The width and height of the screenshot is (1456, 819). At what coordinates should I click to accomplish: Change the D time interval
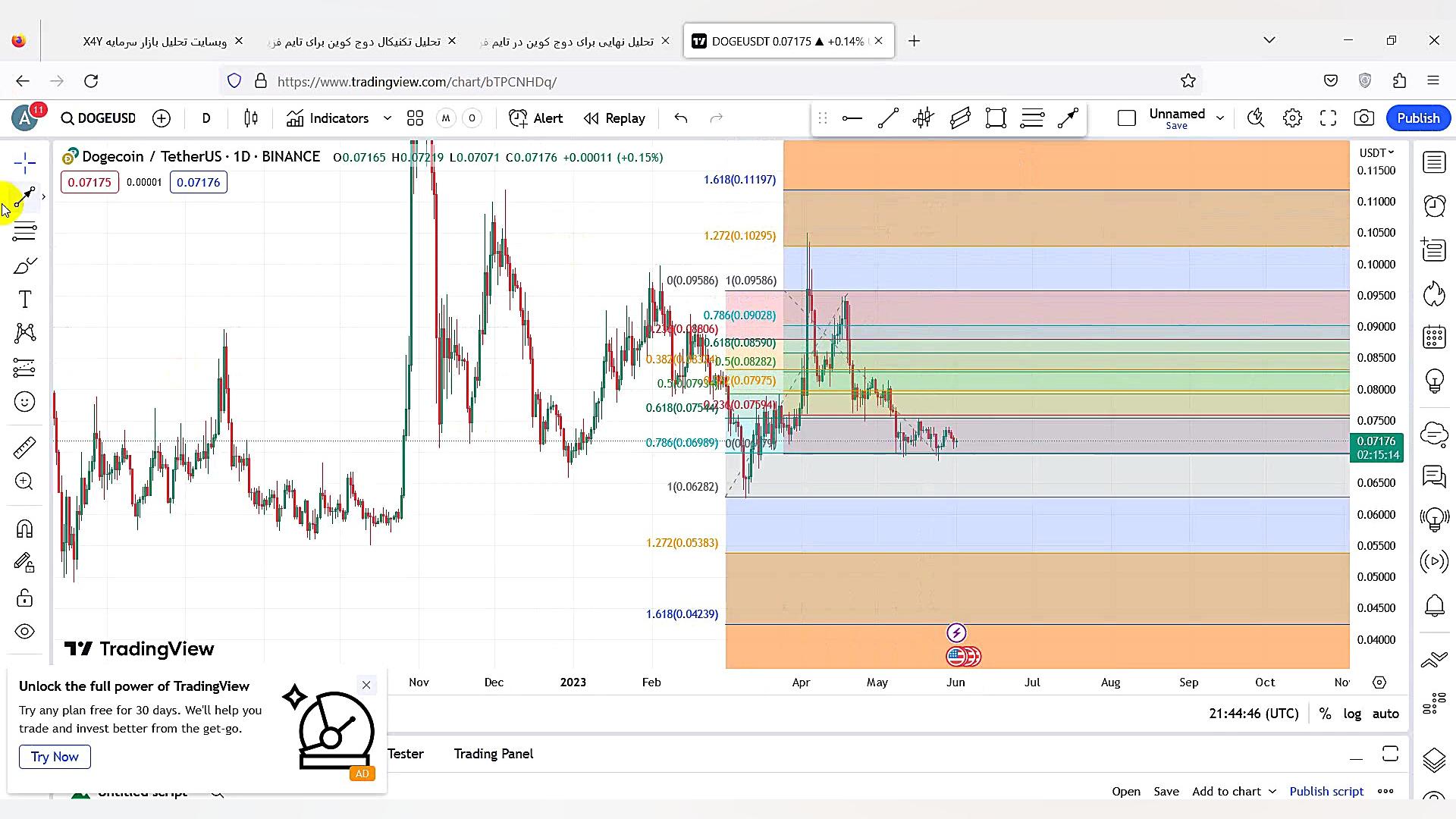click(206, 118)
